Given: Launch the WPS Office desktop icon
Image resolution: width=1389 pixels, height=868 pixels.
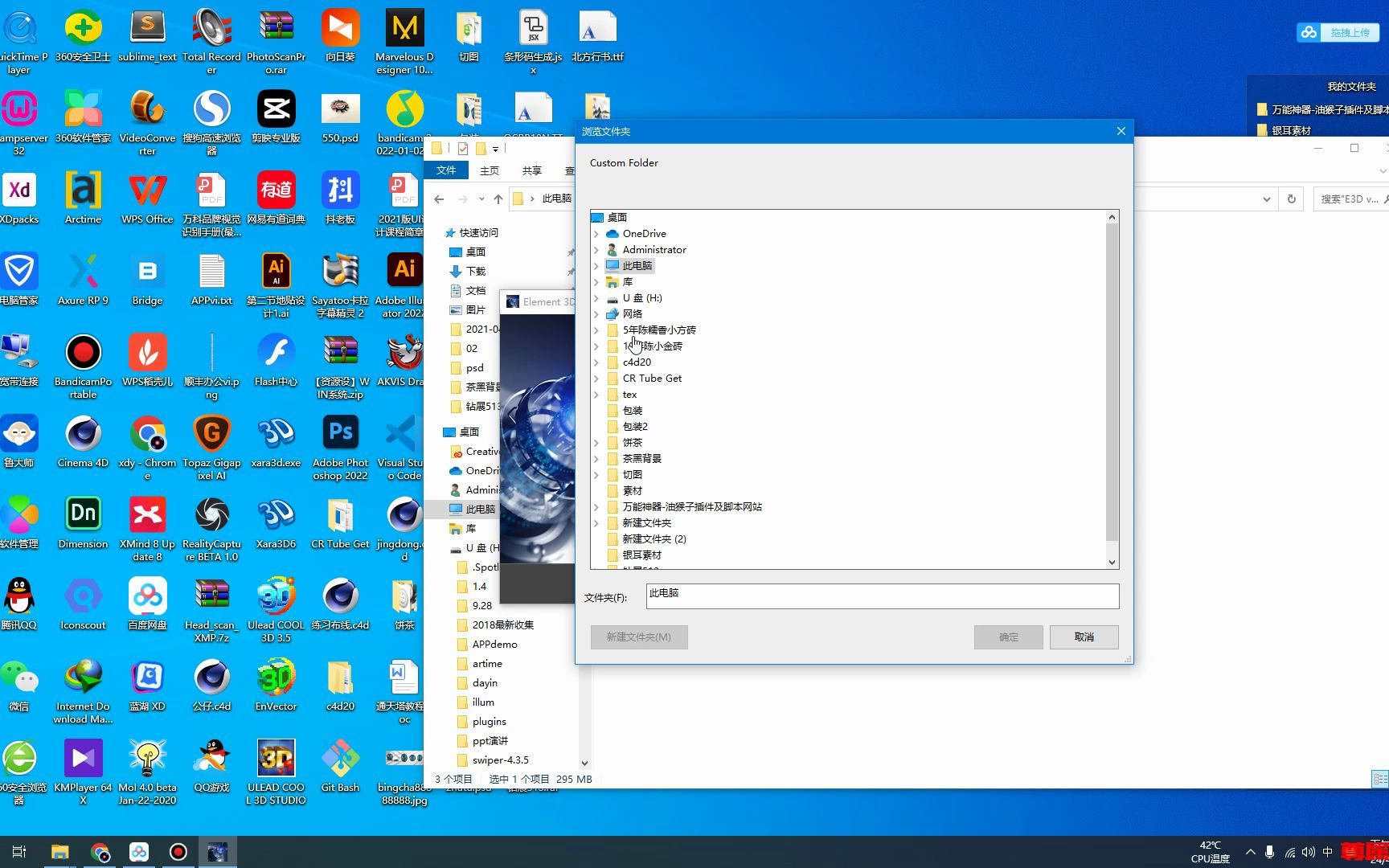Looking at the screenshot, I should click(x=147, y=197).
